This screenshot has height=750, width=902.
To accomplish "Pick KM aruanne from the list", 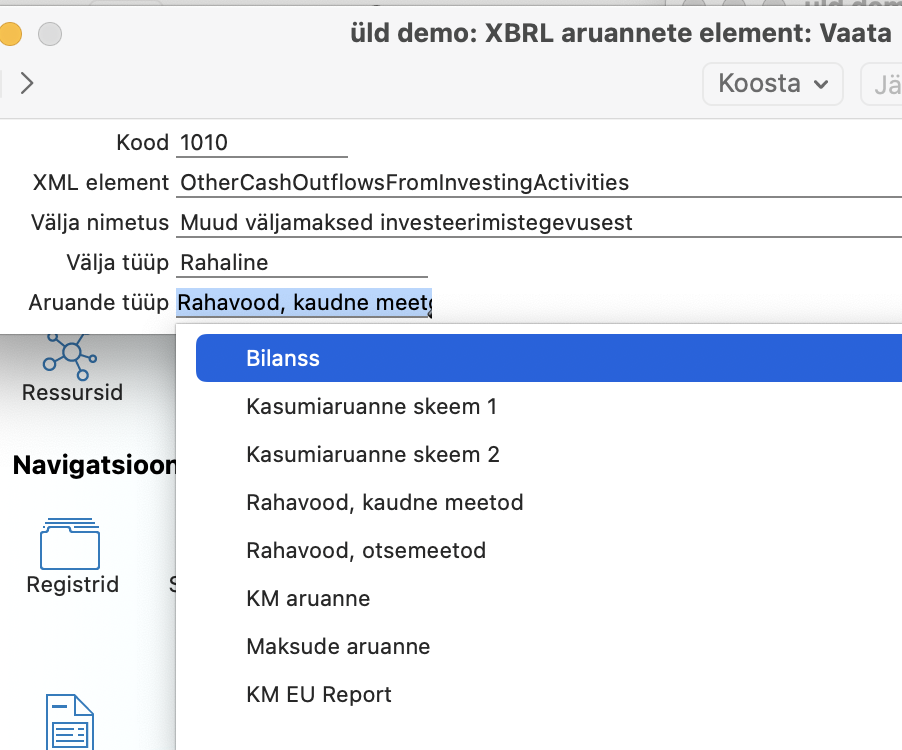I will click(308, 598).
